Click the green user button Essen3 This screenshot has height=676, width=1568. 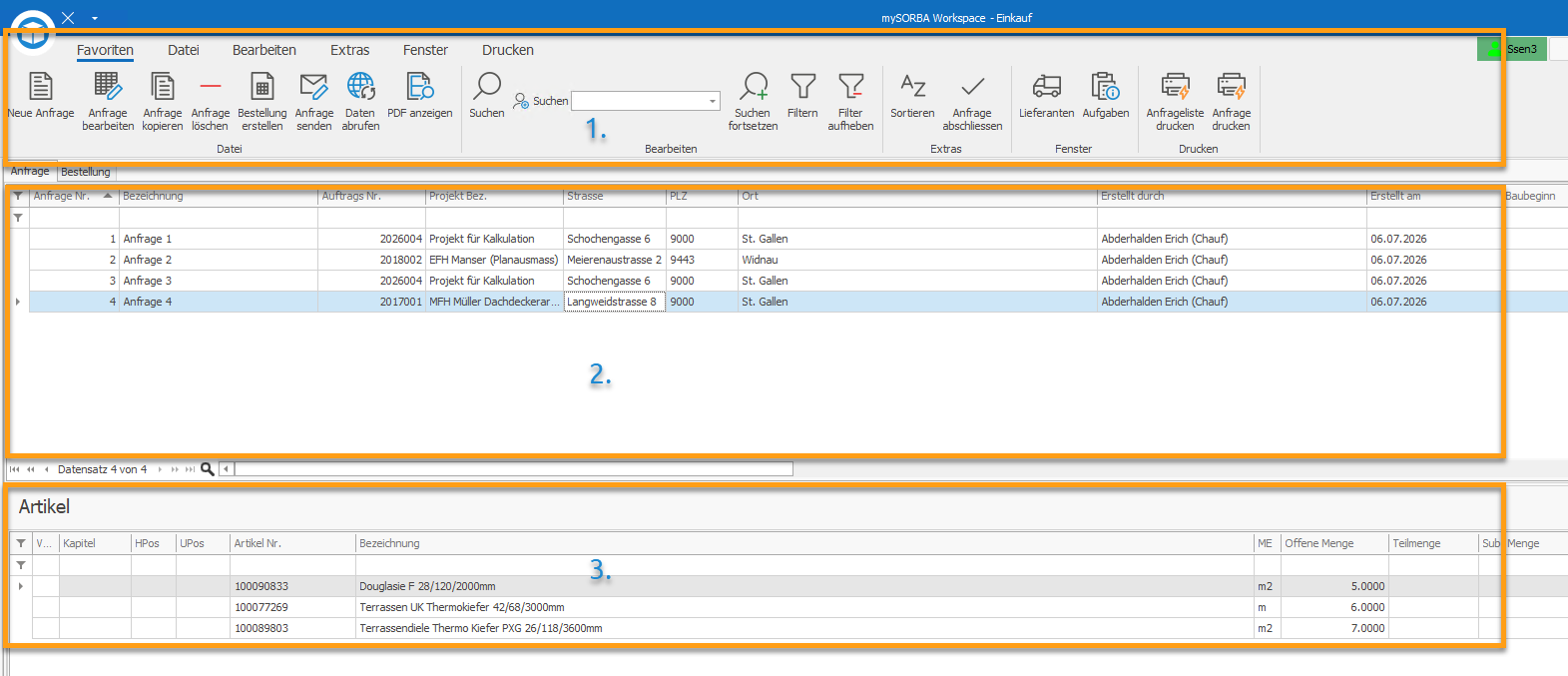coord(1512,49)
